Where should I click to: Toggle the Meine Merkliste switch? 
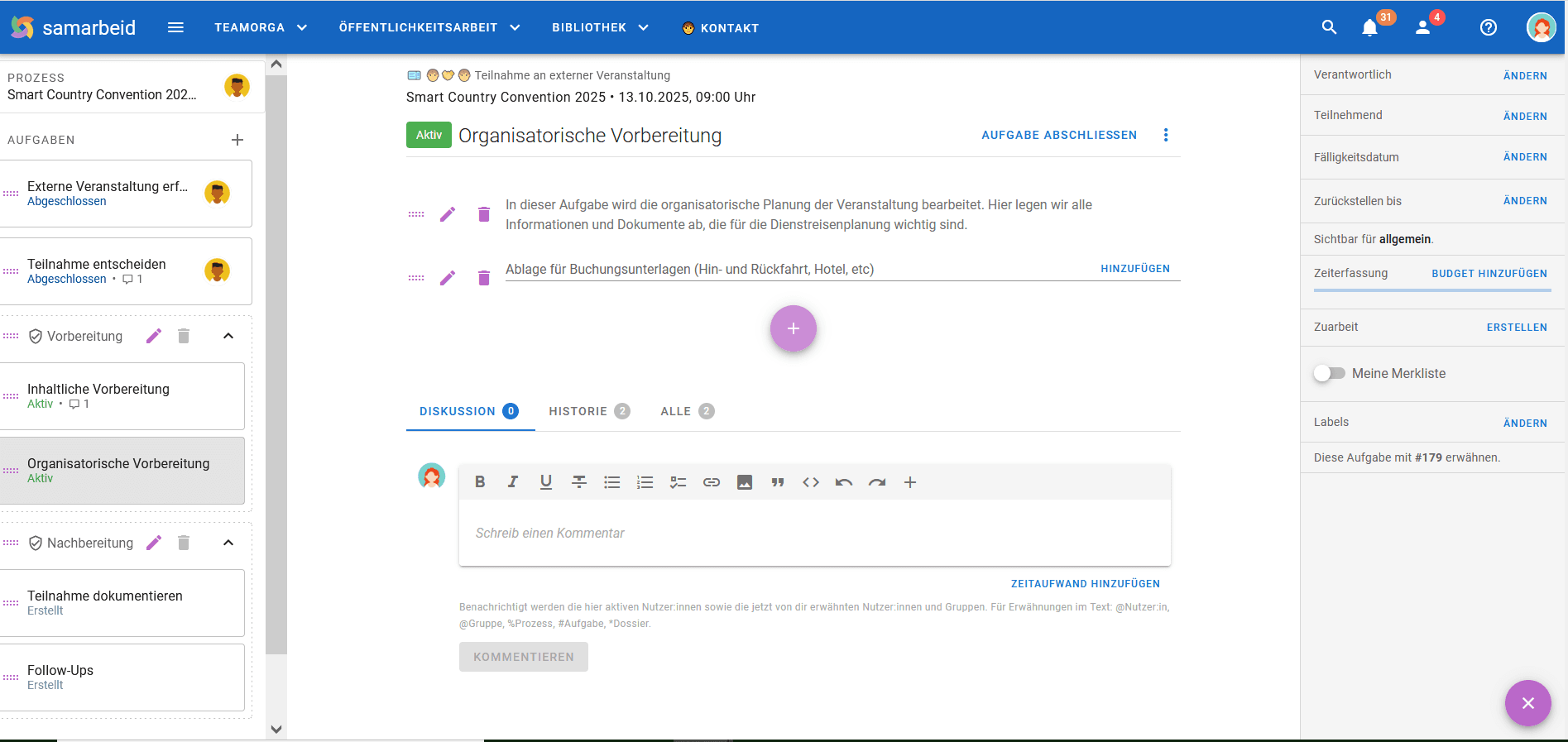(x=1330, y=373)
